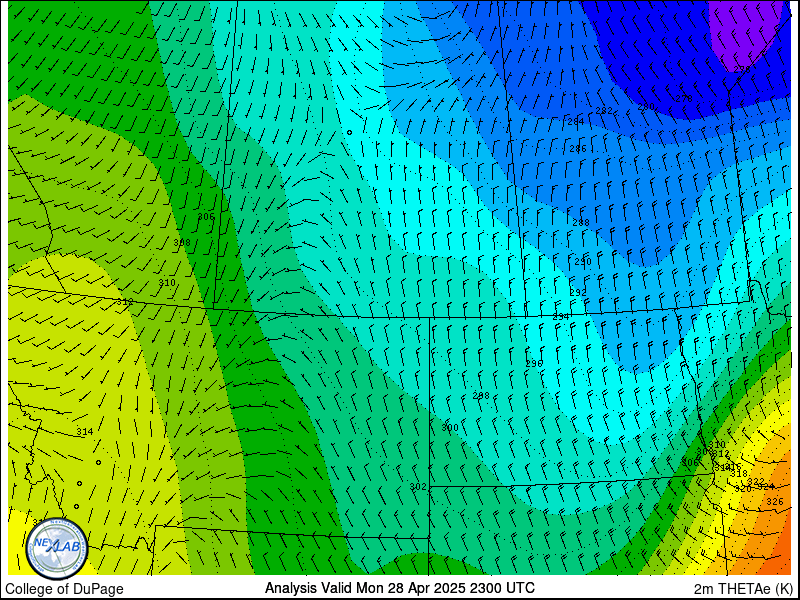
Task: Click the 276 contour label
Action: click(742, 69)
